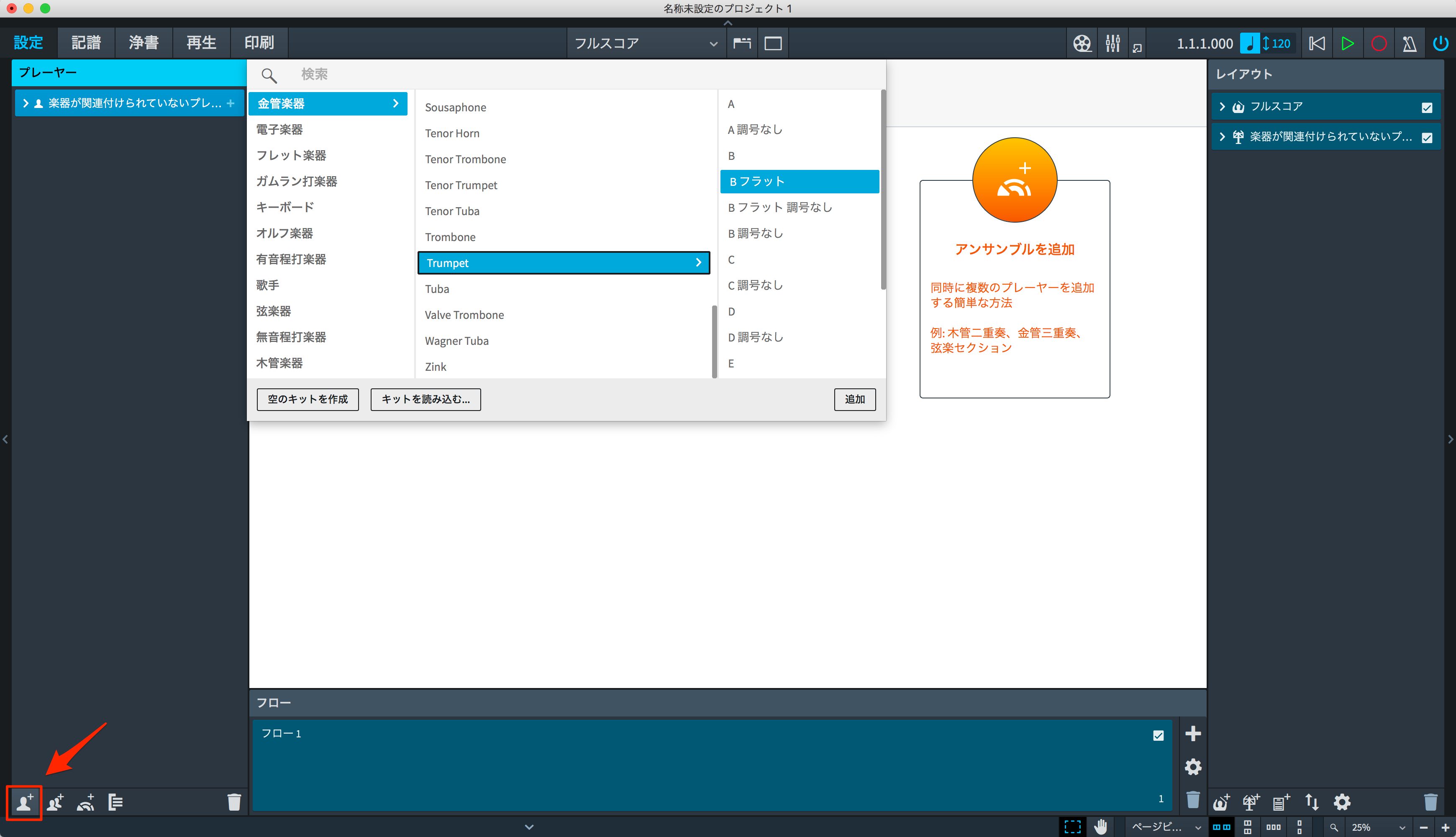This screenshot has width=1456, height=837.
Task: Switch to 再生 mode tab
Action: click(x=201, y=43)
